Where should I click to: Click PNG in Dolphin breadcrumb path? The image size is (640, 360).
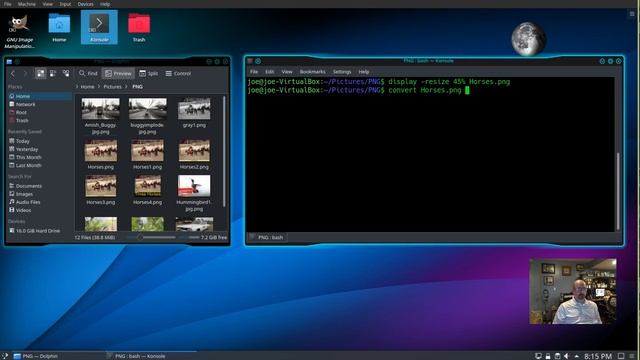pos(137,87)
